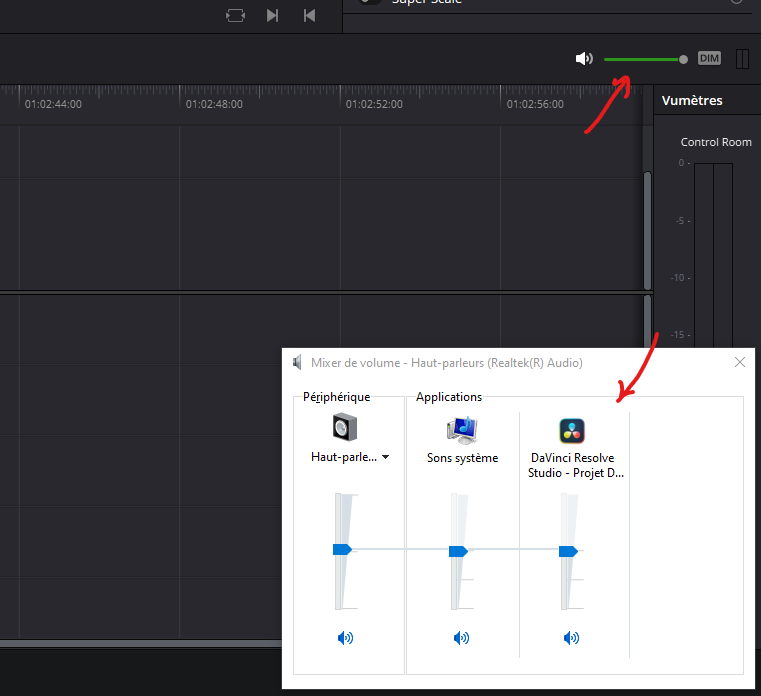Toggle the audio meters panel icon

742,59
